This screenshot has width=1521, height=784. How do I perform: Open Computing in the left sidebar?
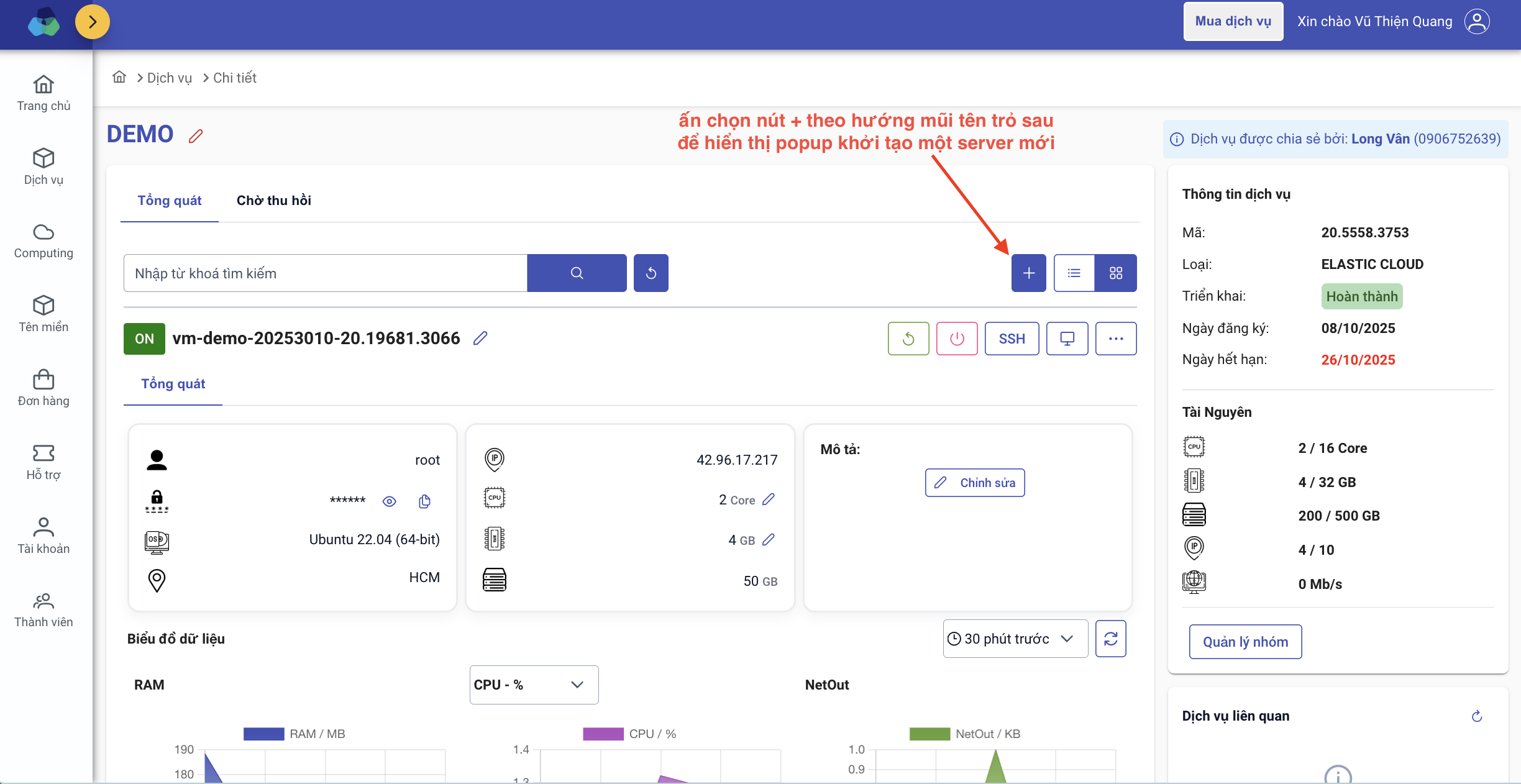coord(43,241)
